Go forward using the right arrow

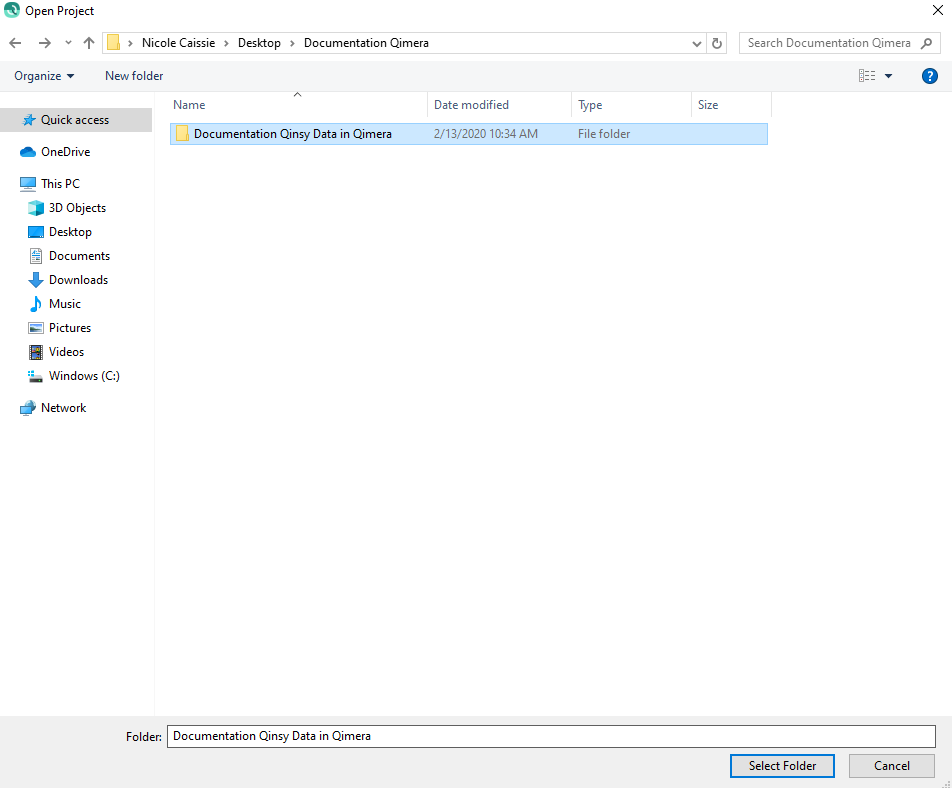(44, 42)
